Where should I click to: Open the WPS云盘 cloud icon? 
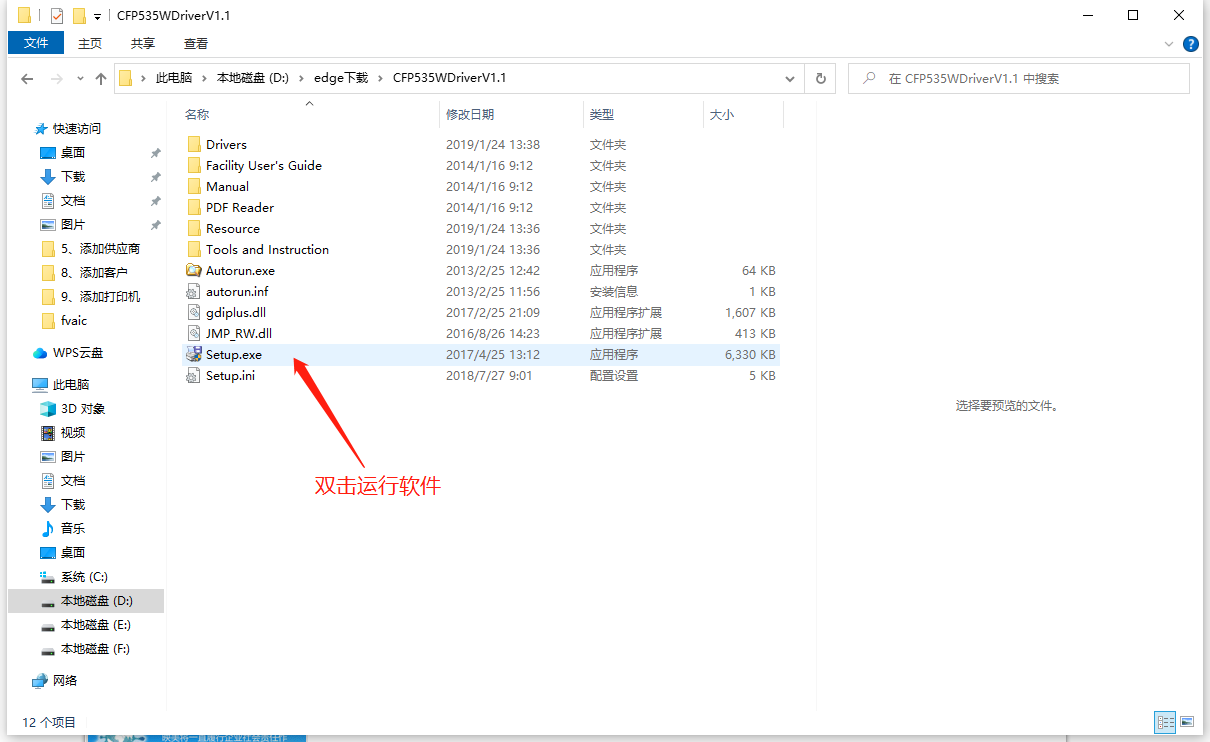(x=40, y=353)
